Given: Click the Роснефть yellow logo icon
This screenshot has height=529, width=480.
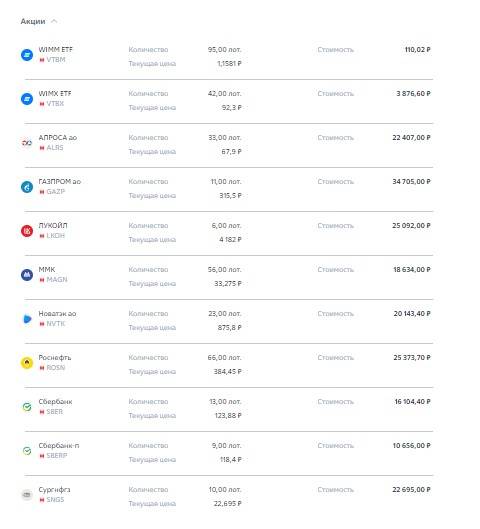Looking at the screenshot, I should pos(27,363).
